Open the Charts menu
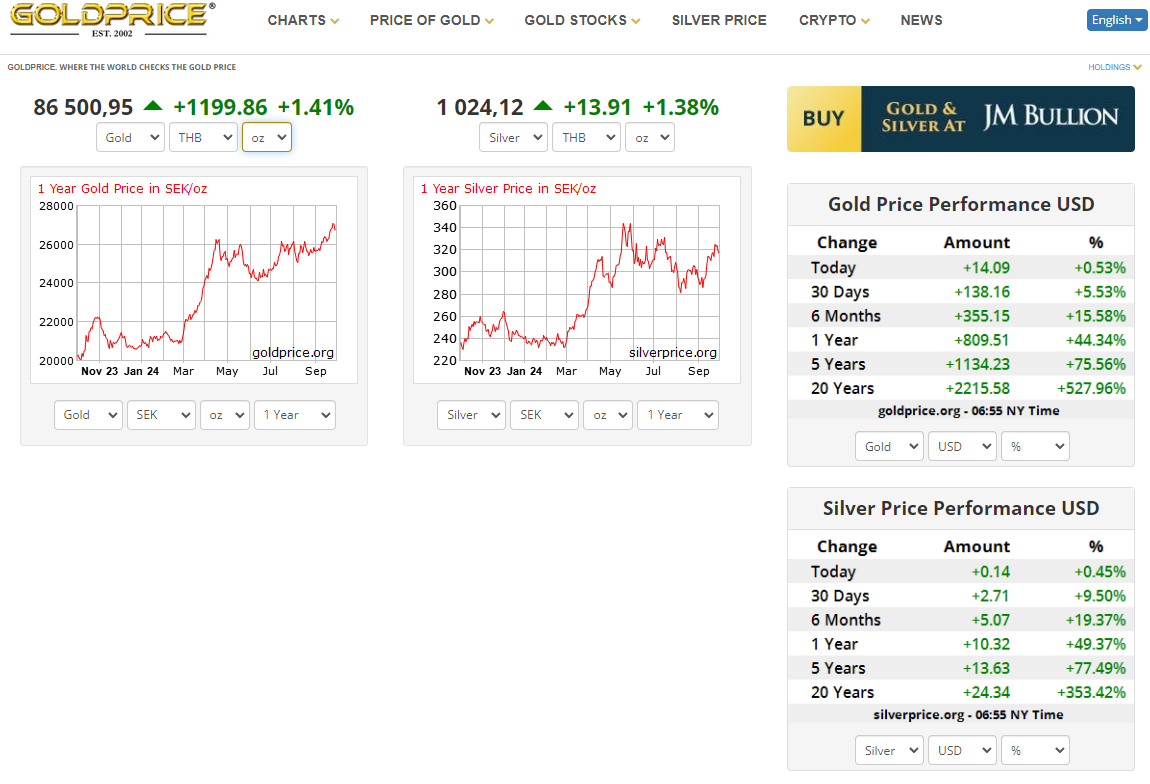1150x784 pixels. coord(303,20)
